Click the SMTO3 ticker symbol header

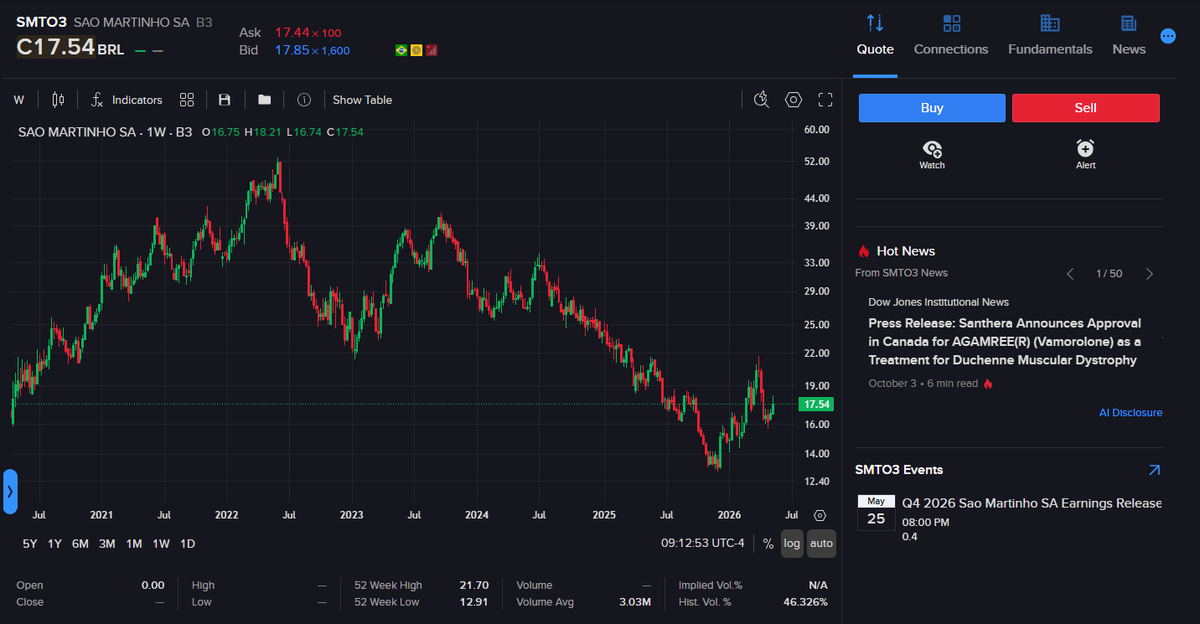coord(41,21)
